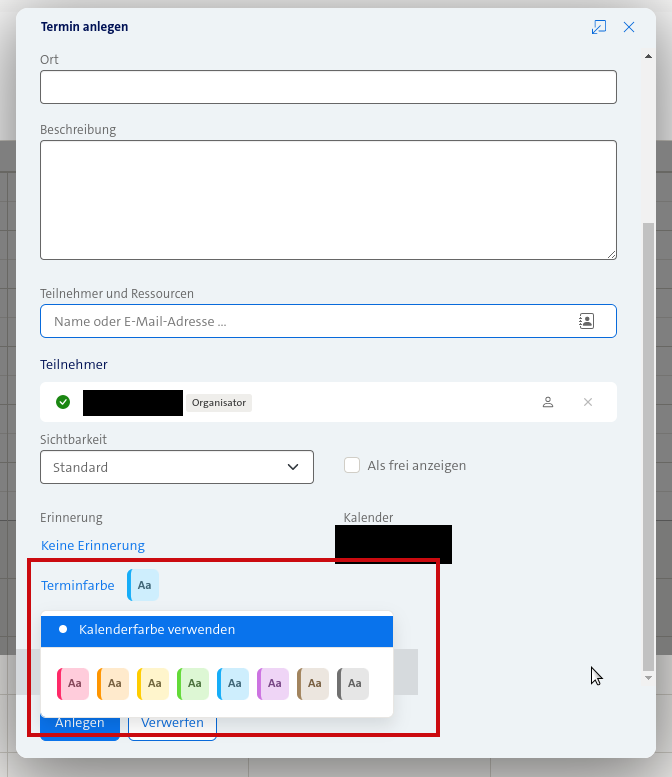Screen dimensions: 672x777
Task: Choose the purple appointment color swatch
Action: click(273, 684)
